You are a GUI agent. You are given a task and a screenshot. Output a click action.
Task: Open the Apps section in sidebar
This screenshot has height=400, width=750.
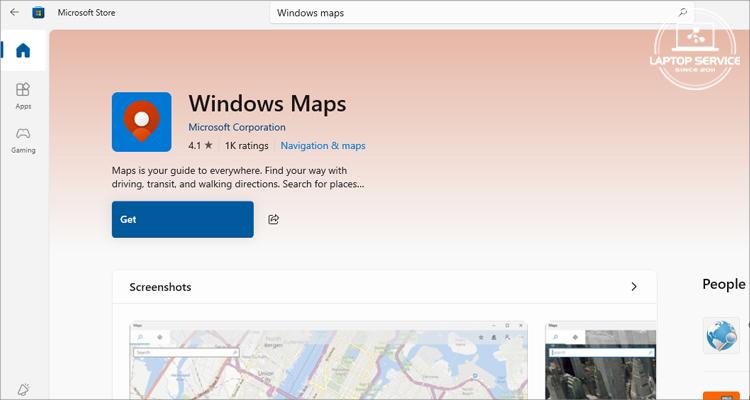point(23,96)
